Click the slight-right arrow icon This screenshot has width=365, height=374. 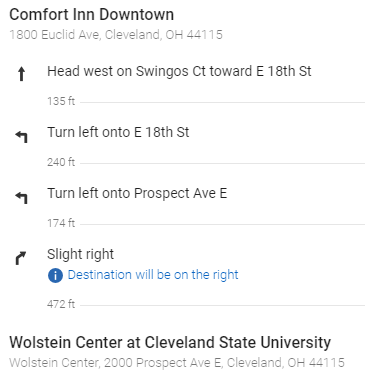click(21, 258)
